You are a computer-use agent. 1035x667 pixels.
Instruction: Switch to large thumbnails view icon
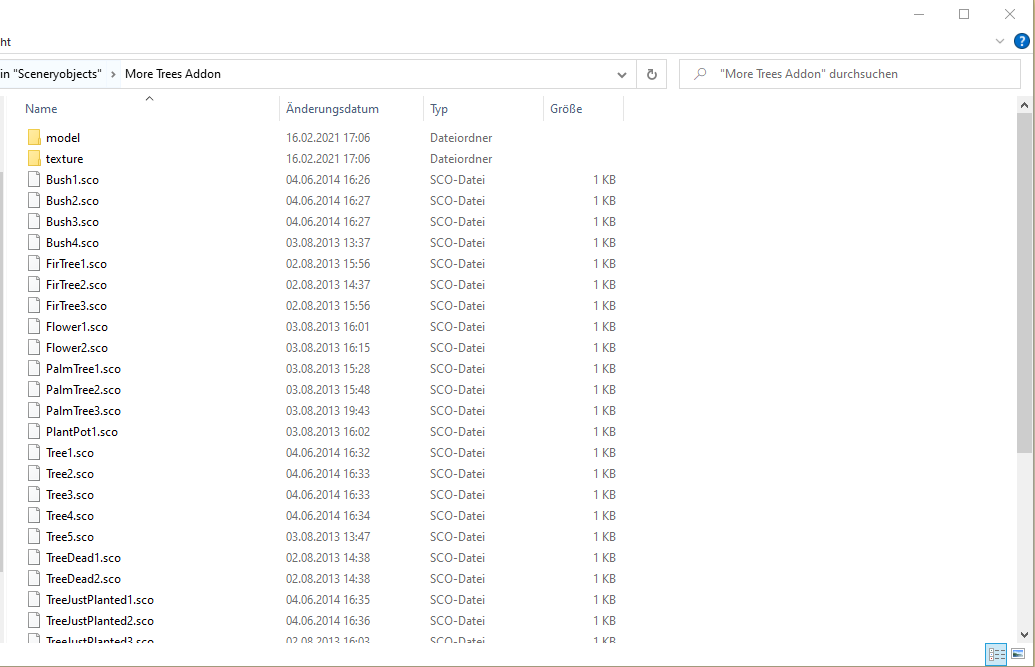click(1018, 654)
